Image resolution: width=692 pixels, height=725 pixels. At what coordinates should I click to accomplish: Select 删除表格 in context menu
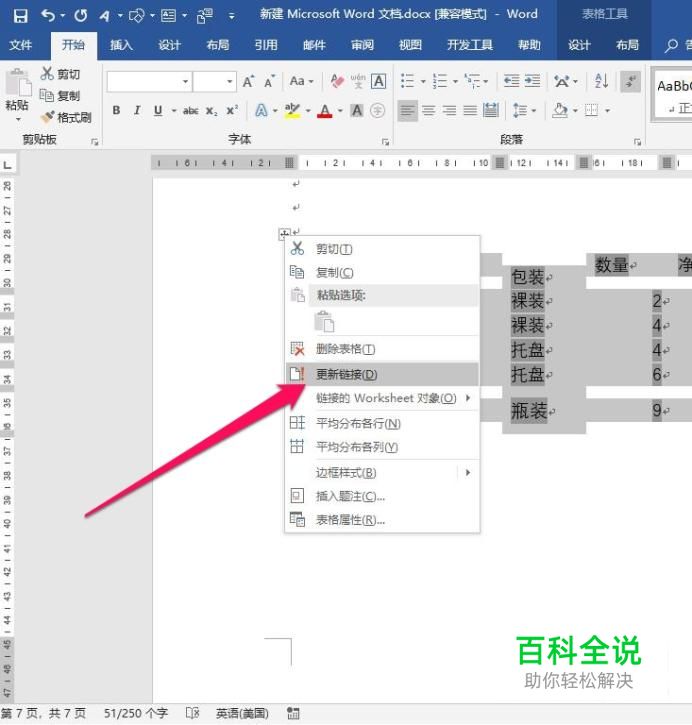click(x=382, y=349)
